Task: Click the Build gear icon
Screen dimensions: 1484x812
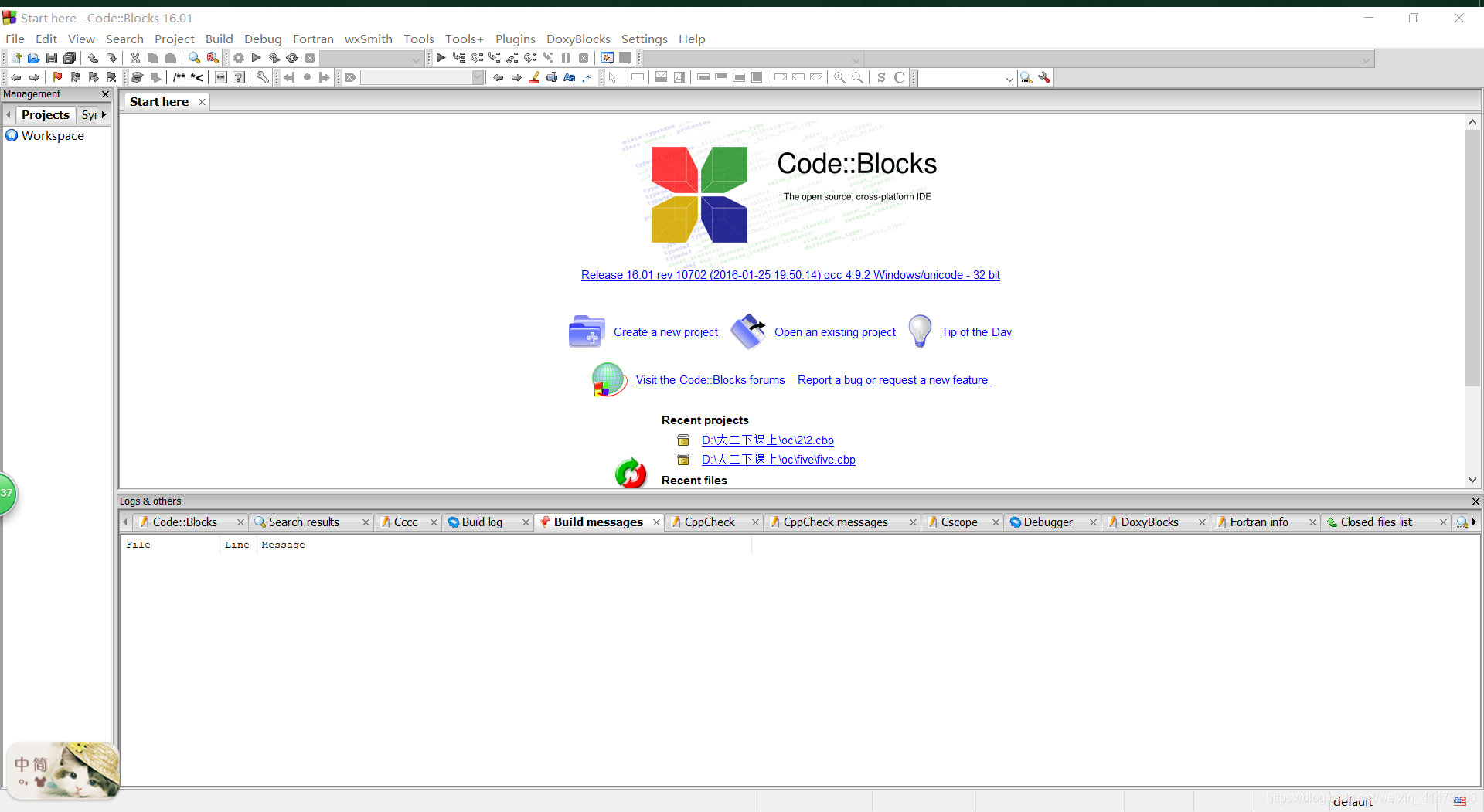Action: pyautogui.click(x=239, y=58)
